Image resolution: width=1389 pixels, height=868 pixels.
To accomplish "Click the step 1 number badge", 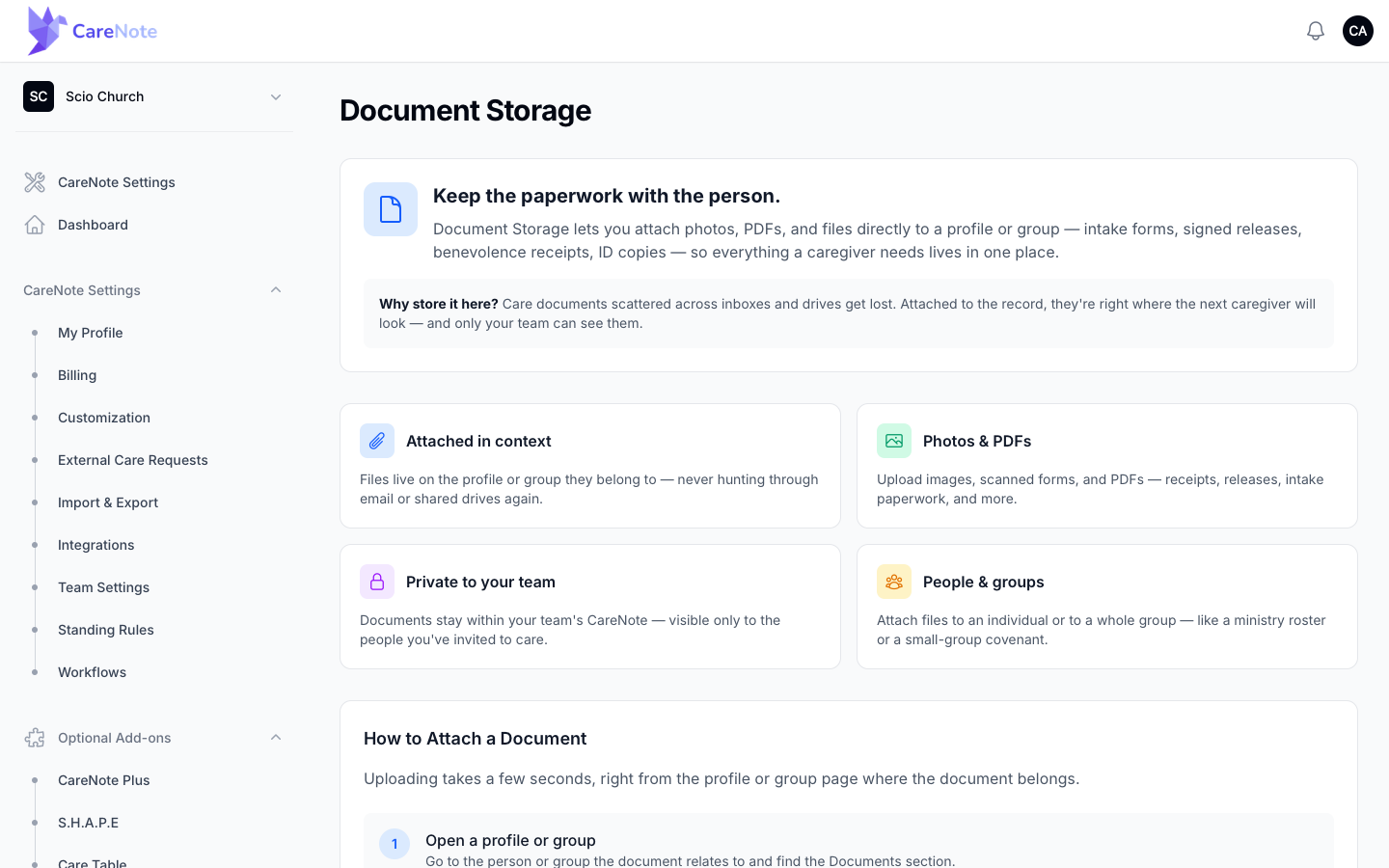I will pyautogui.click(x=395, y=844).
